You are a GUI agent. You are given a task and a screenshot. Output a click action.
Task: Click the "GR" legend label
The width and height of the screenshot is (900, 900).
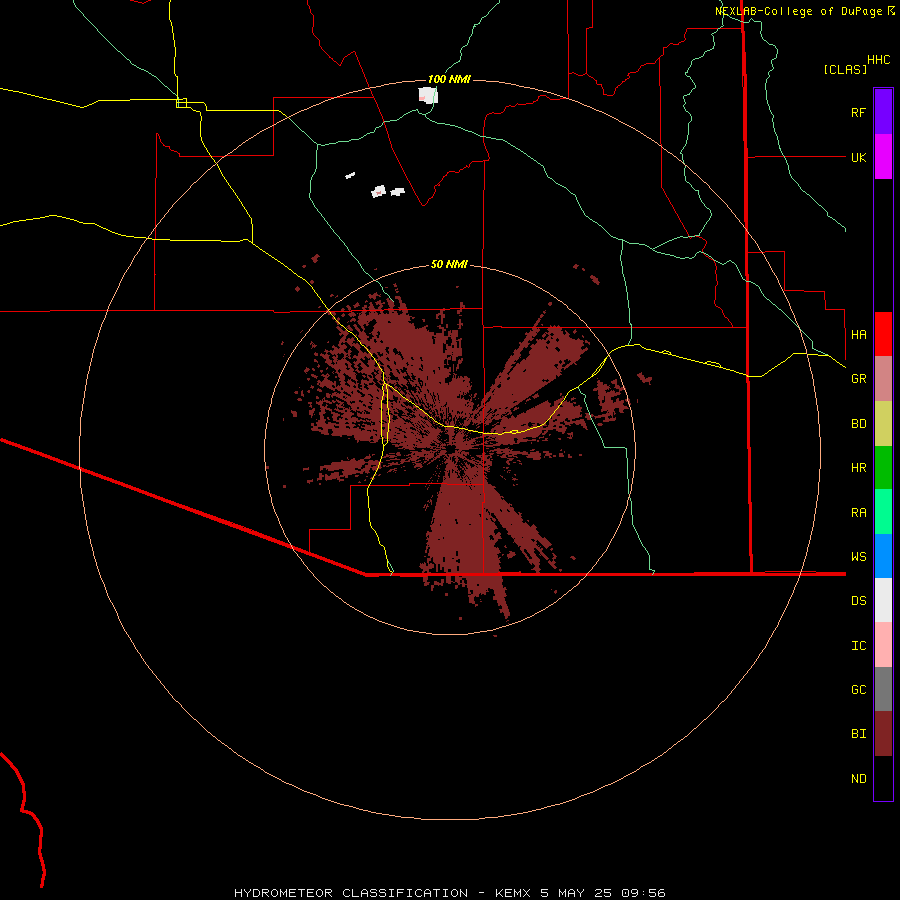coord(858,379)
